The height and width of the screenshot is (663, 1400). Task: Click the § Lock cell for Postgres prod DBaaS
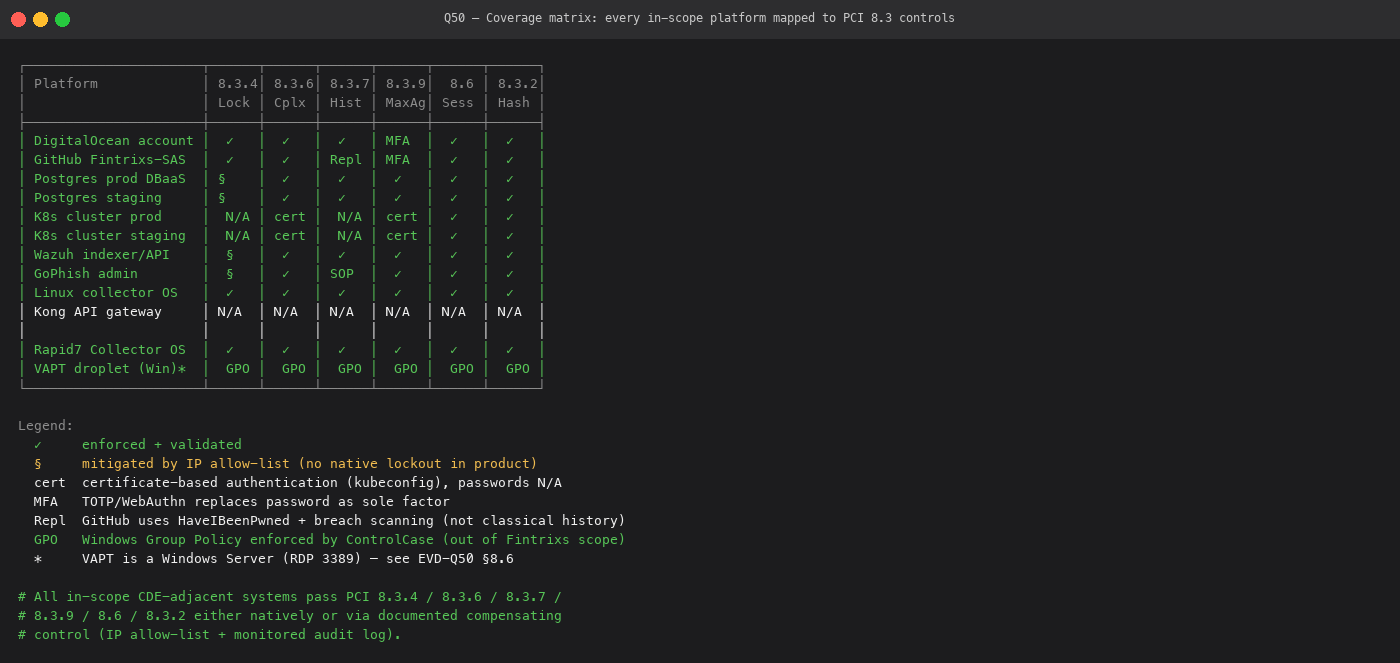222,179
